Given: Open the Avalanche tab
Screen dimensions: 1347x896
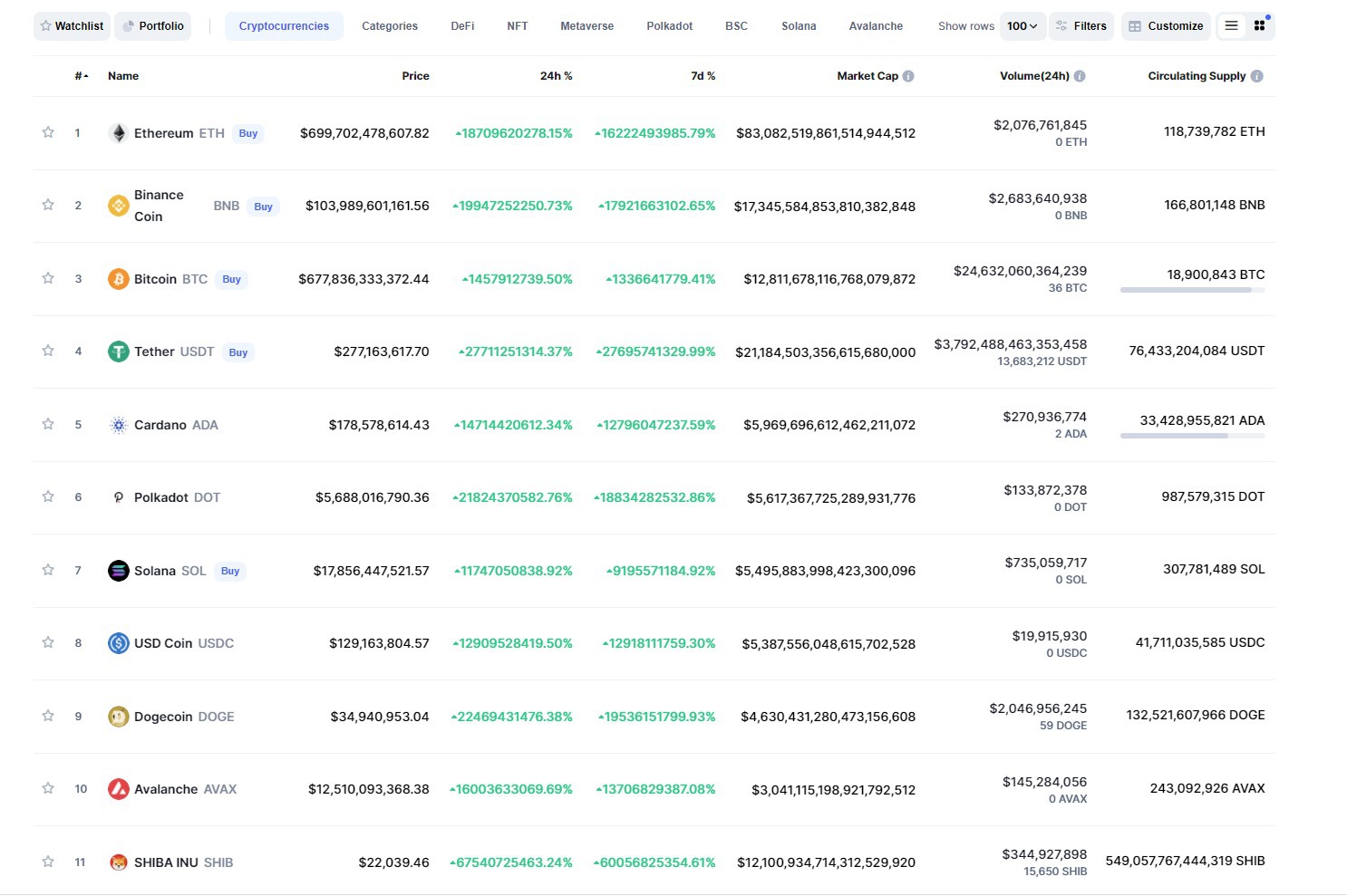Looking at the screenshot, I should coord(876,26).
